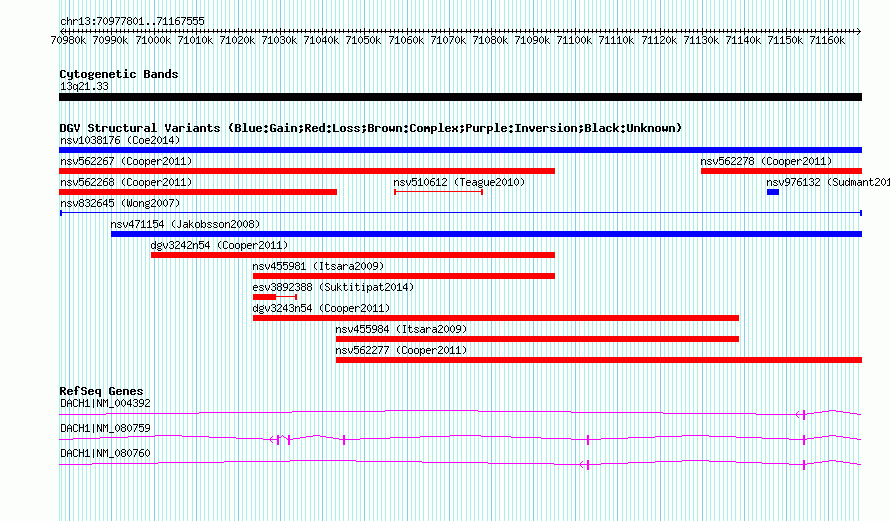Click the red nsv562268 loss bar

pyautogui.click(x=198, y=192)
